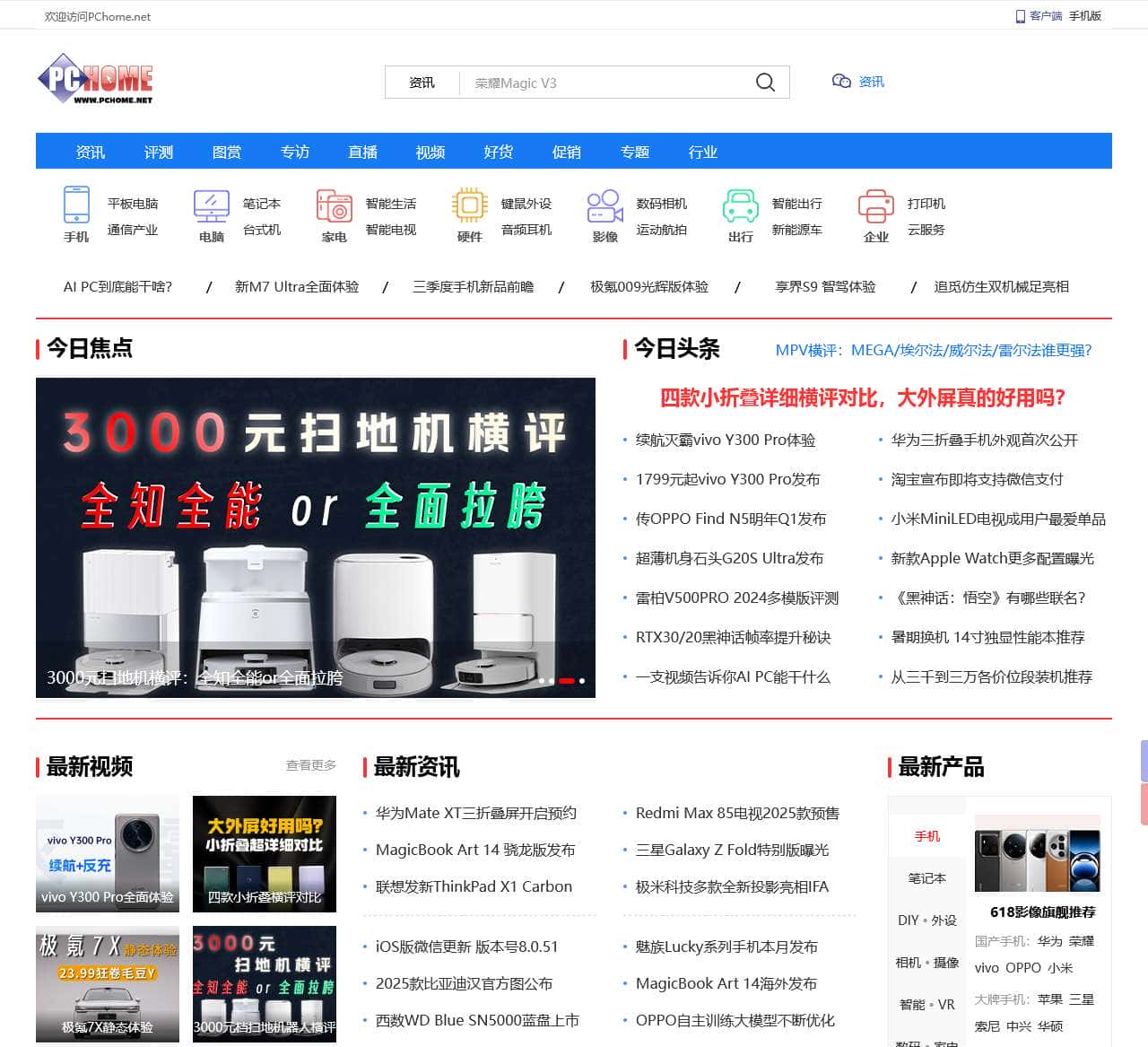Open the AI PC到底能干啥? link

pyautogui.click(x=117, y=287)
